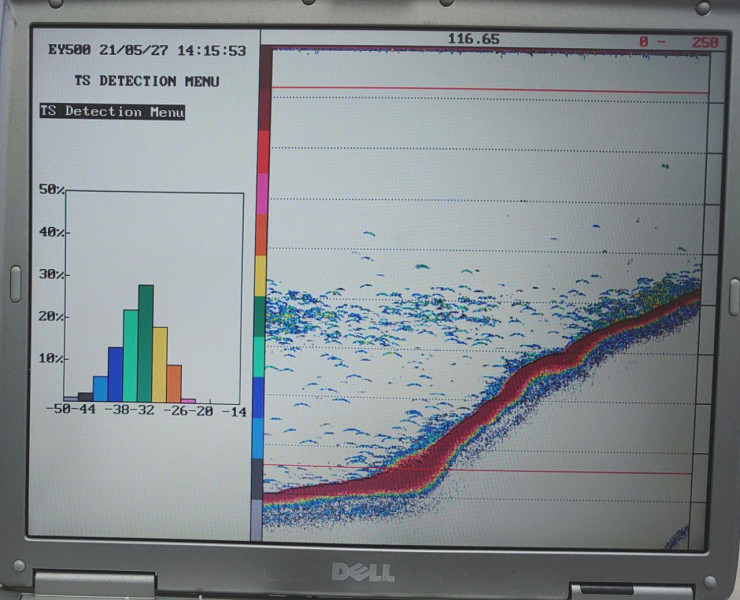Click the orange bar in the TS histogram
This screenshot has width=740, height=600.
point(174,383)
